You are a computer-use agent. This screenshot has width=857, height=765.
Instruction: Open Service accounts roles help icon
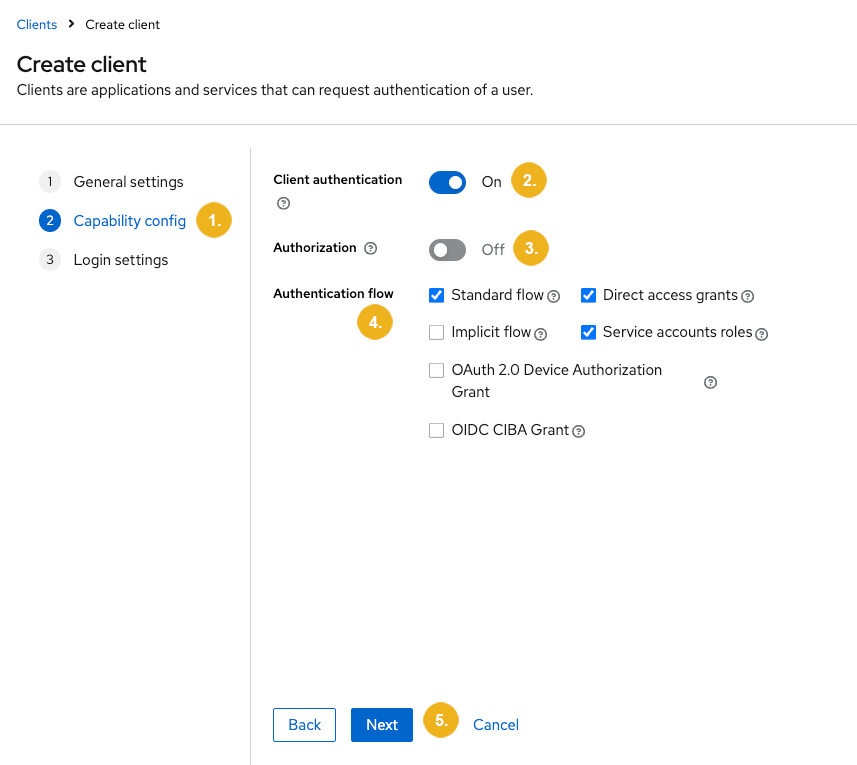tap(761, 334)
